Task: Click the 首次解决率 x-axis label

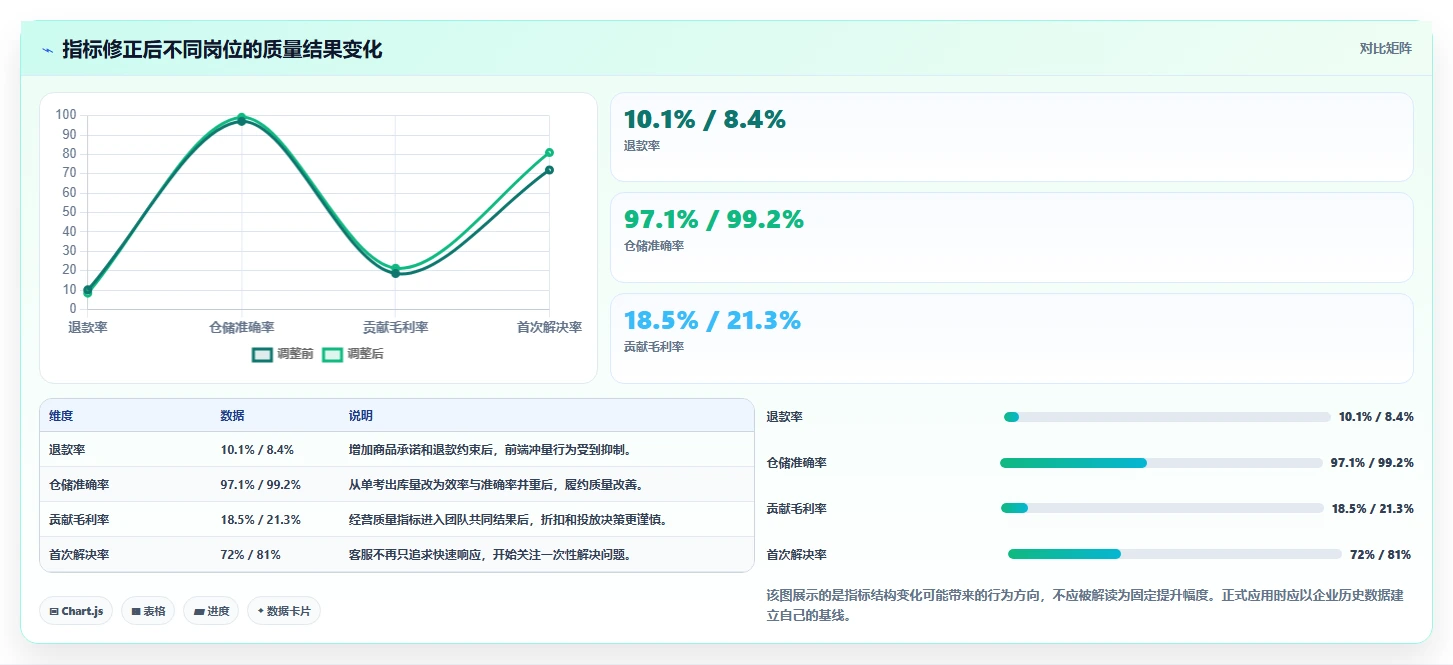Action: (549, 327)
